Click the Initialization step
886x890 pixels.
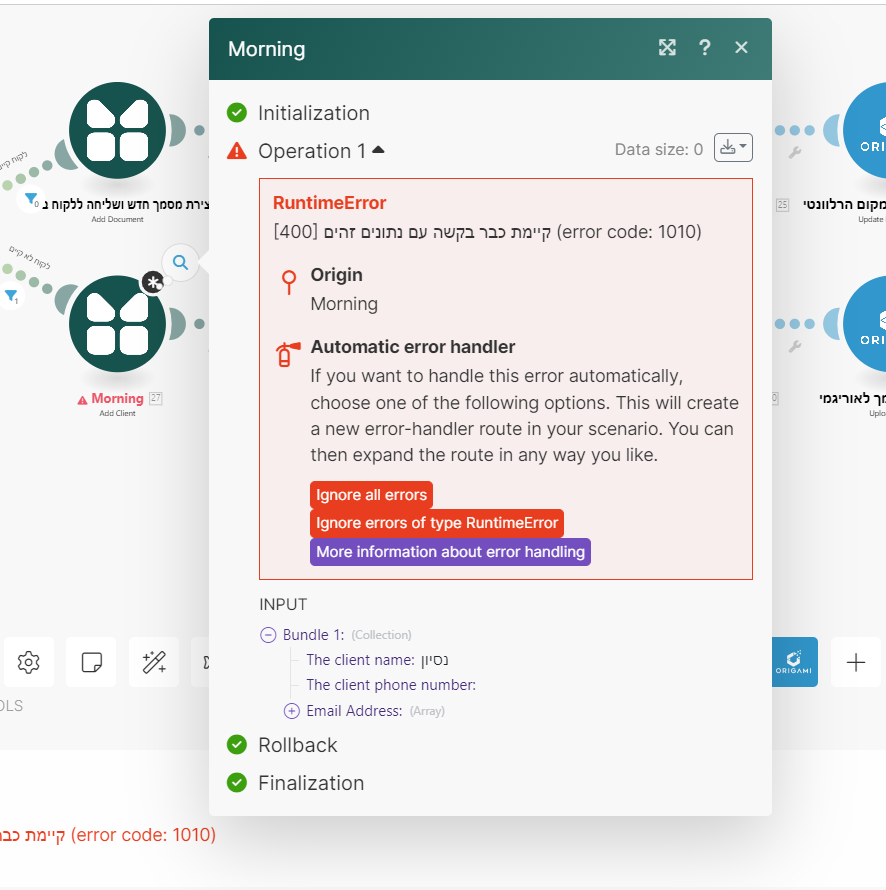point(313,113)
